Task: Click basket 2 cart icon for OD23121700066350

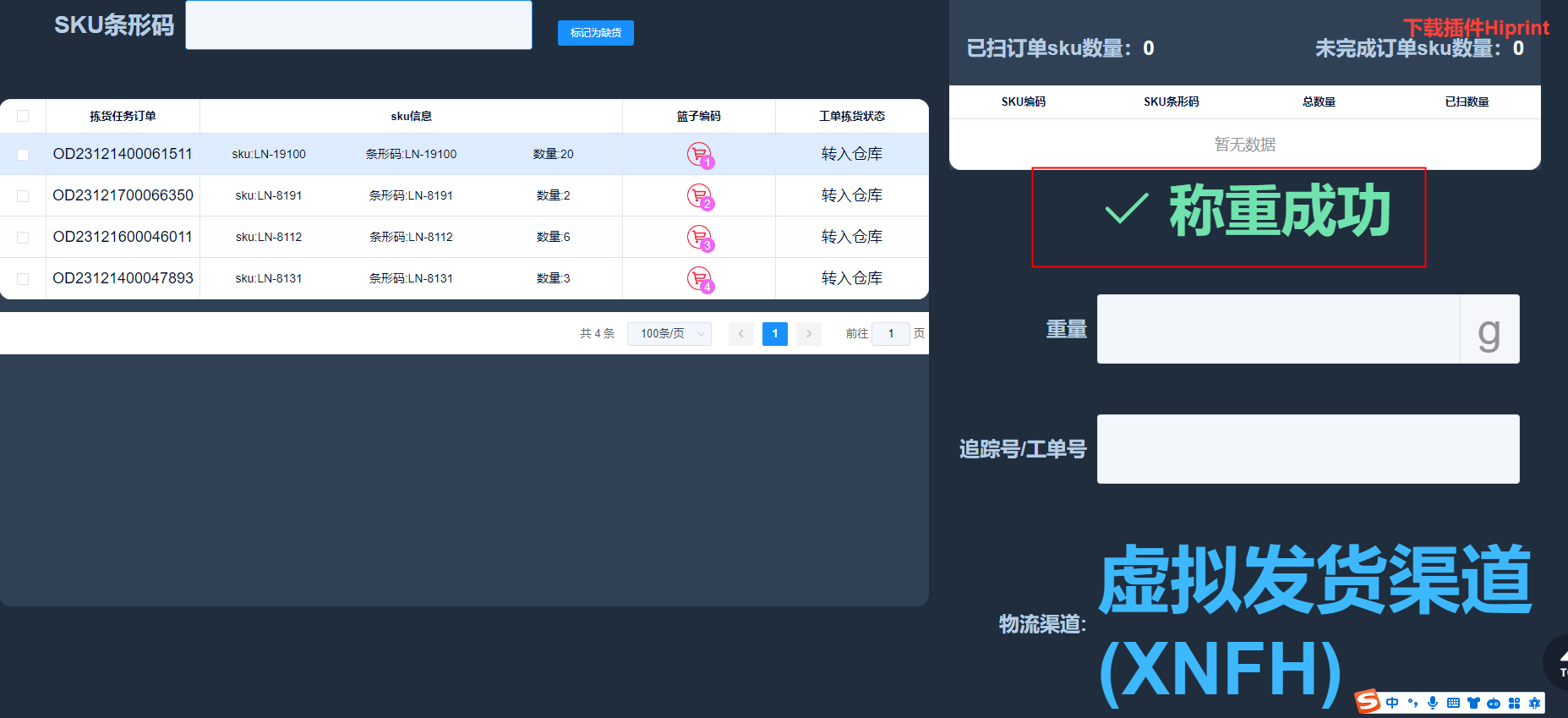Action: (x=700, y=196)
